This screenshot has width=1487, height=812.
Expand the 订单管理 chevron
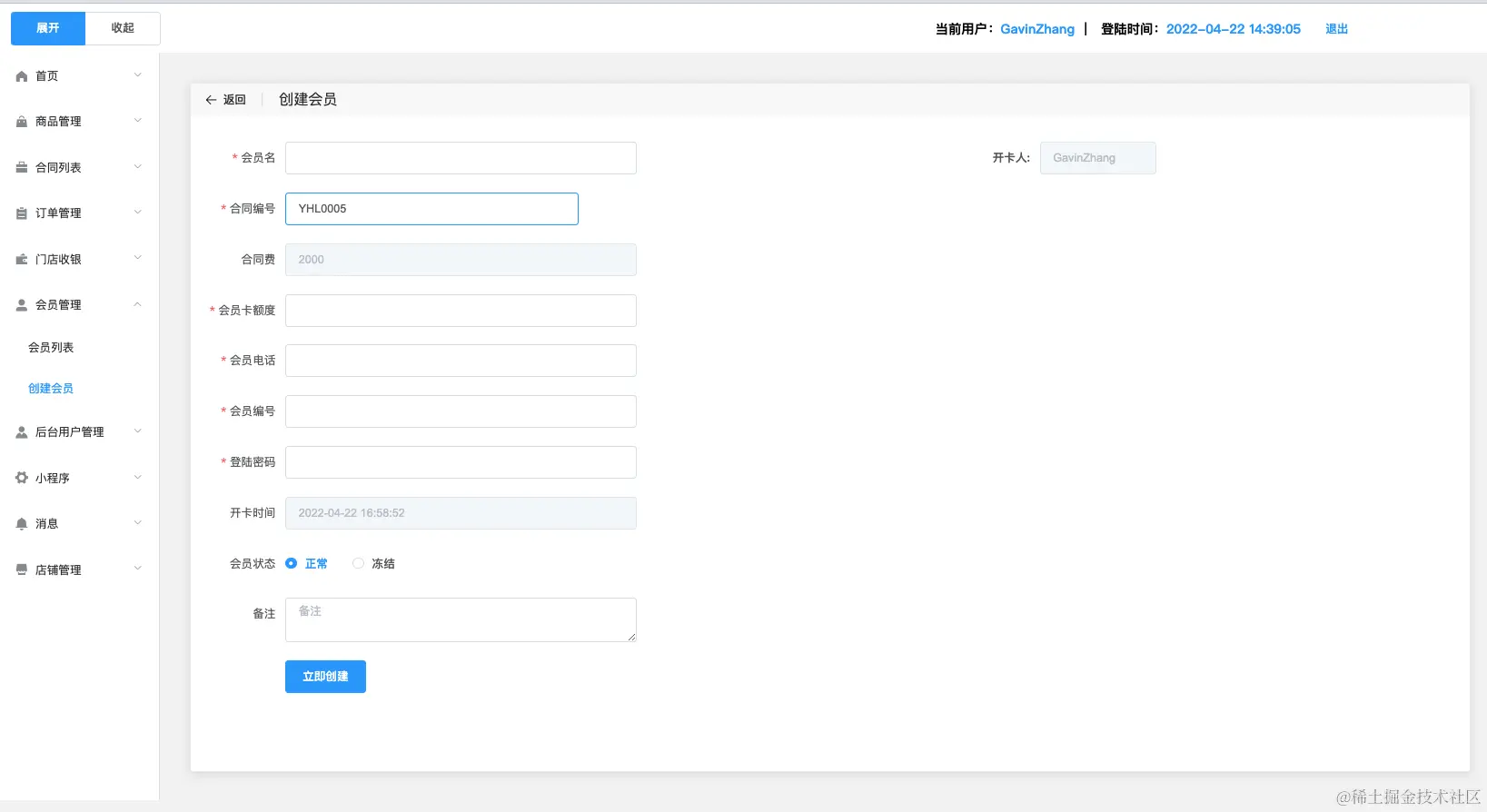tap(138, 213)
